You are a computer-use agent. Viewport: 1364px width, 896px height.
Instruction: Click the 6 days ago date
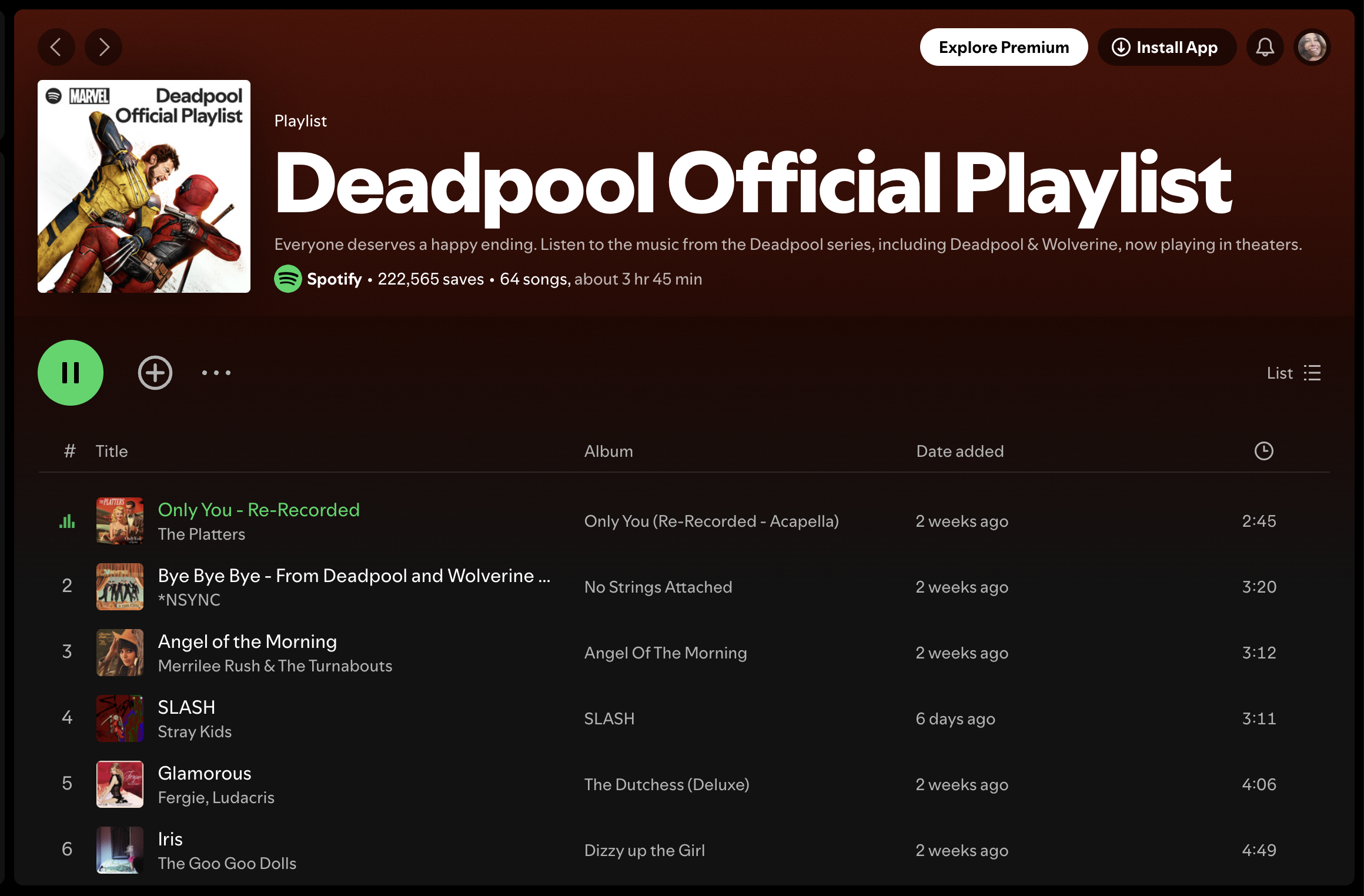click(x=955, y=719)
